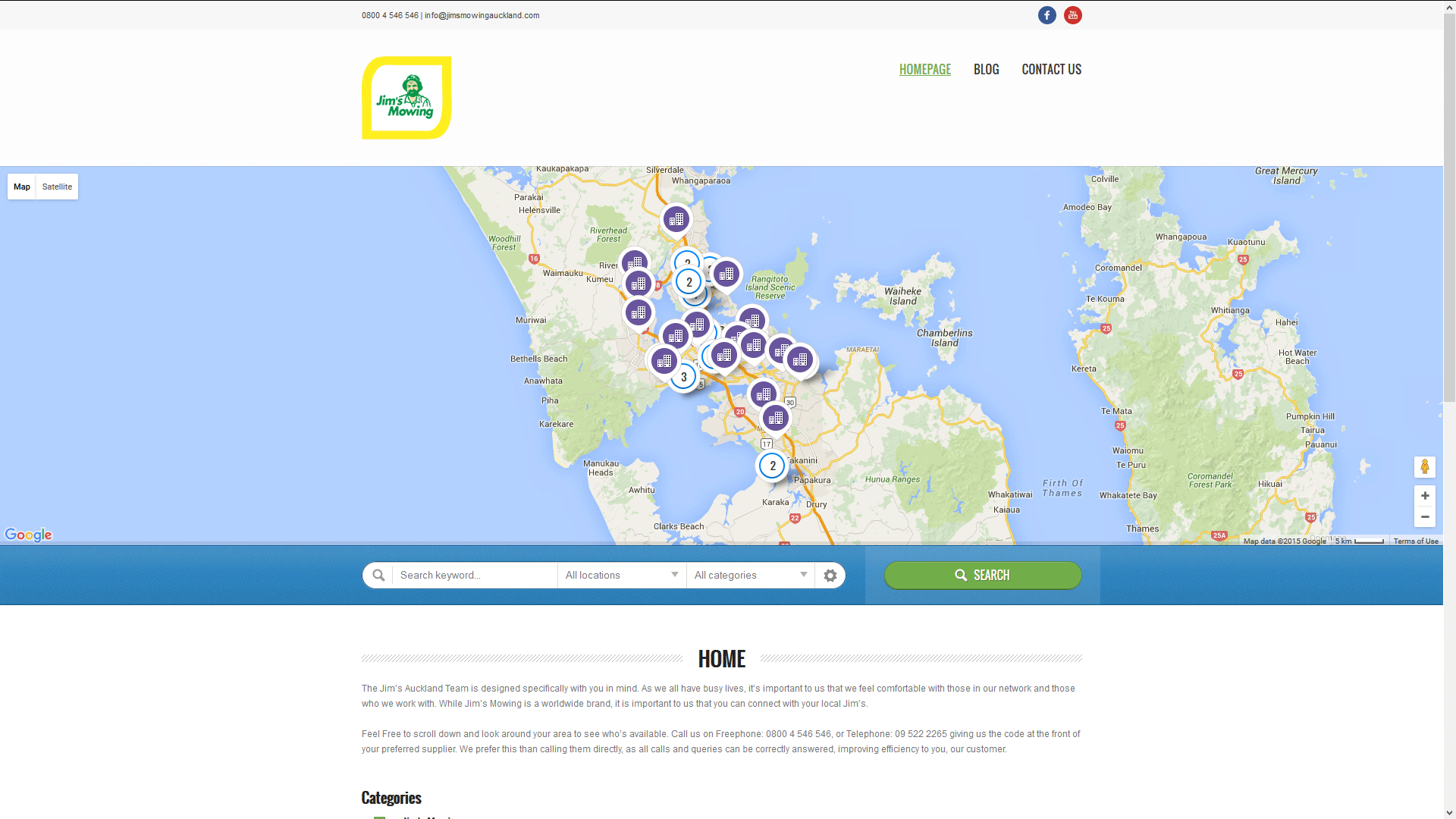Click the 0800 4 546 546 phone number
The width and height of the screenshot is (1456, 819).
point(390,15)
